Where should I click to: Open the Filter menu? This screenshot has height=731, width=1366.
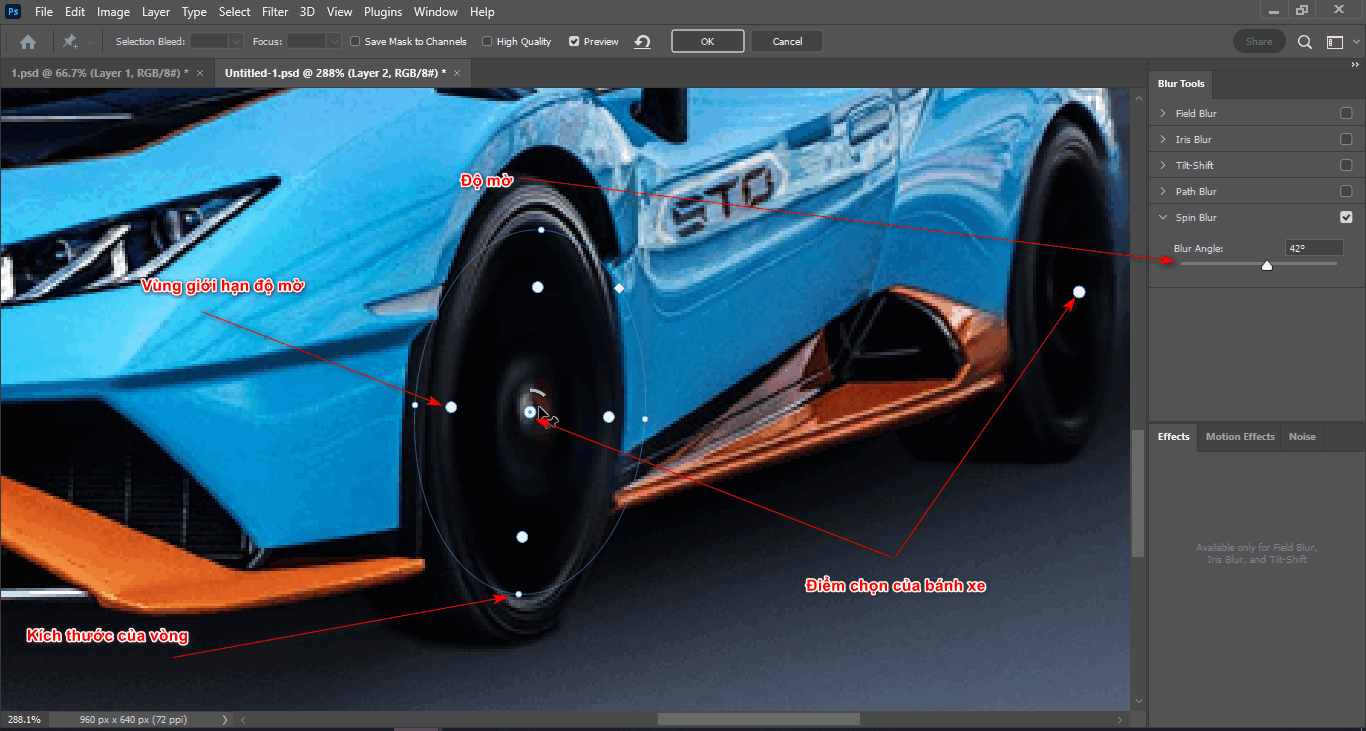275,11
